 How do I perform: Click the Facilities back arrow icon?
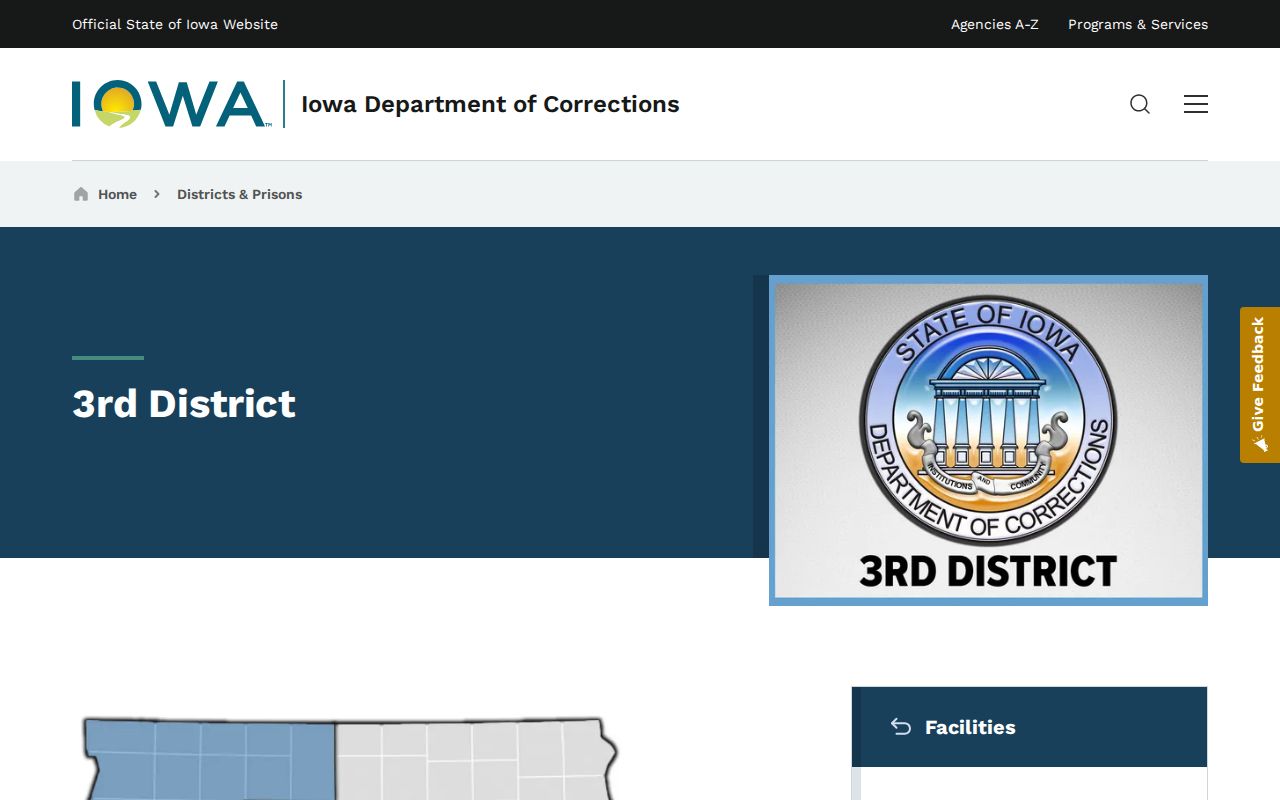(x=901, y=727)
